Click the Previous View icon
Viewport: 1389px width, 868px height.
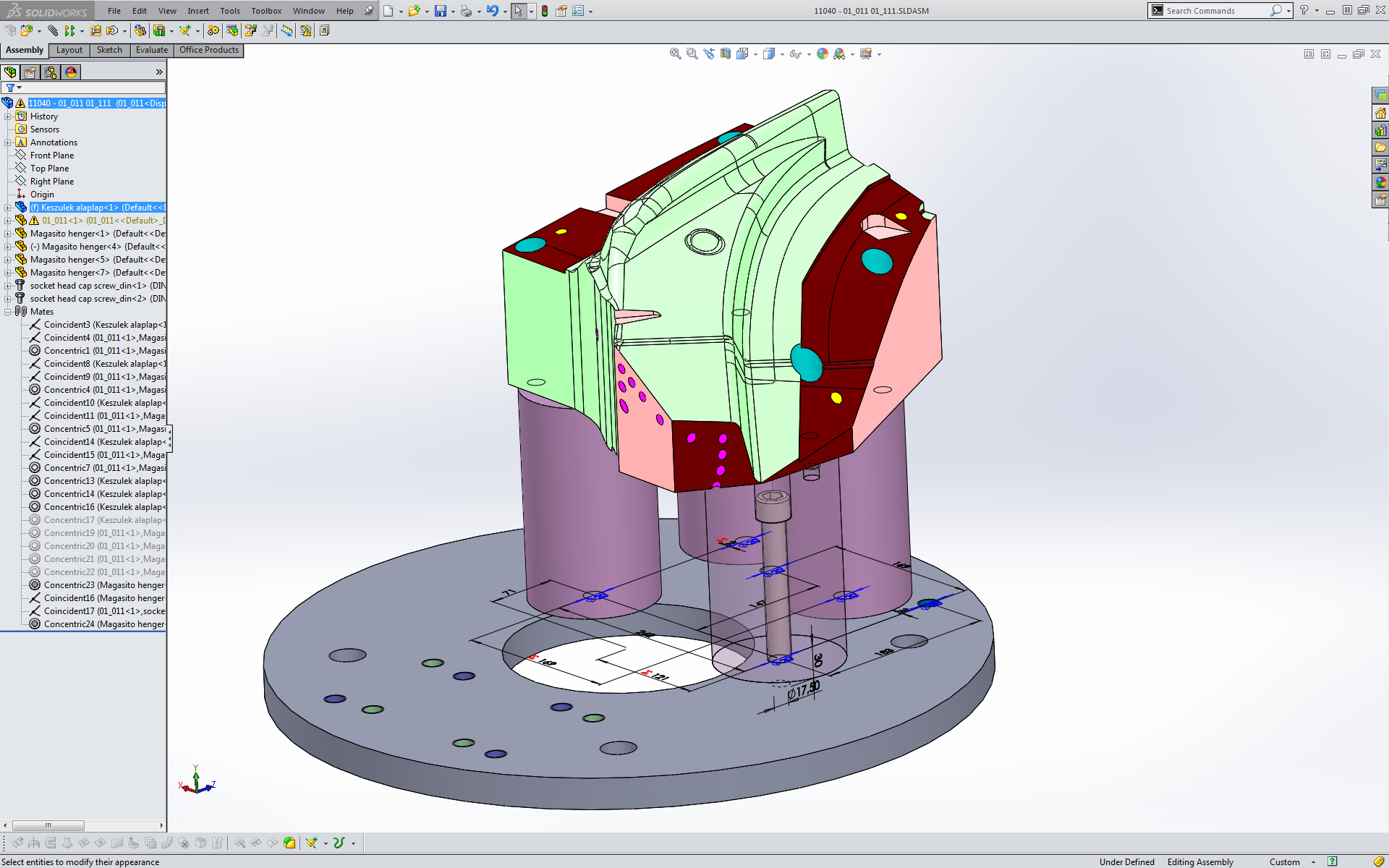(x=709, y=54)
